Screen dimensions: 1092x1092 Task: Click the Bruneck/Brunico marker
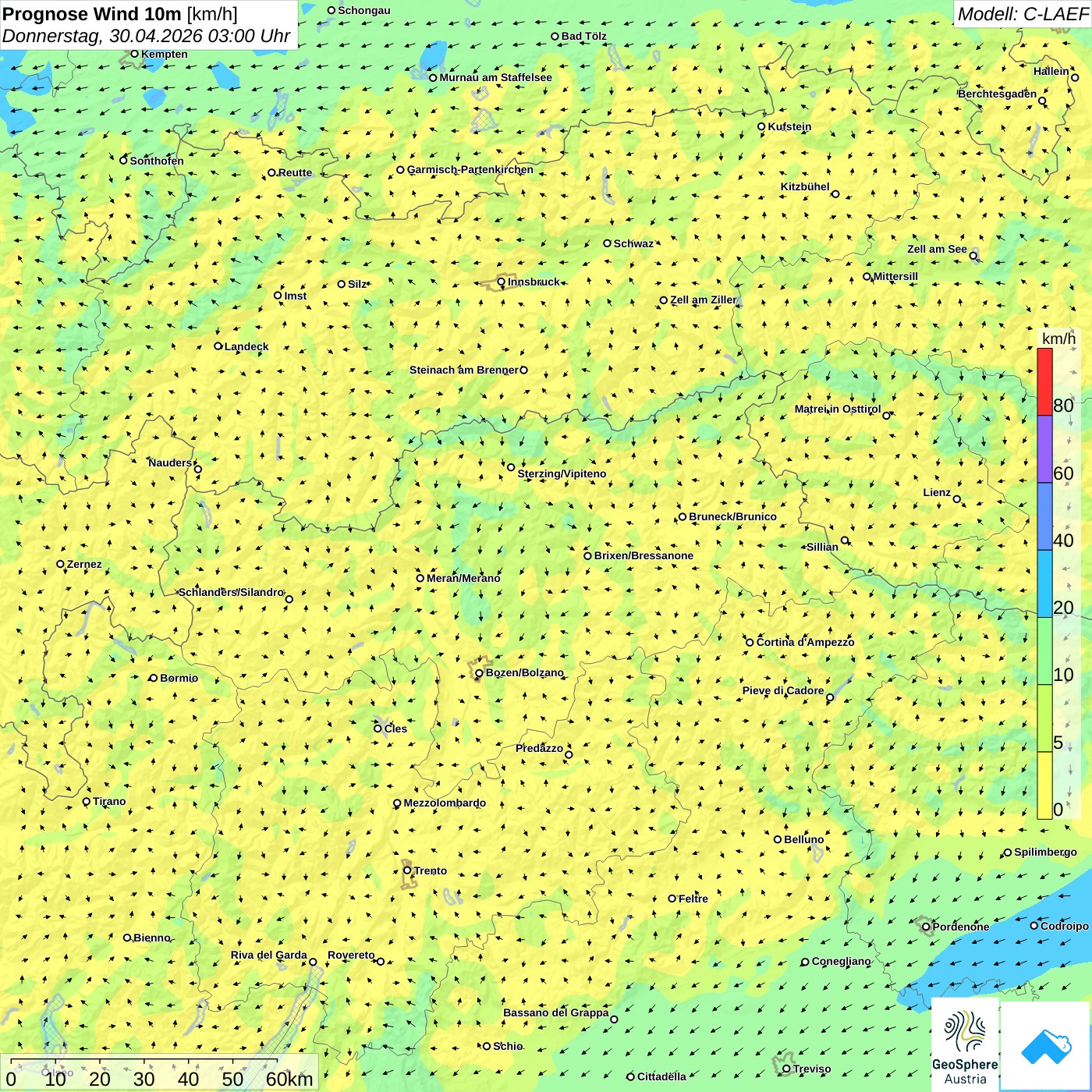point(682,516)
